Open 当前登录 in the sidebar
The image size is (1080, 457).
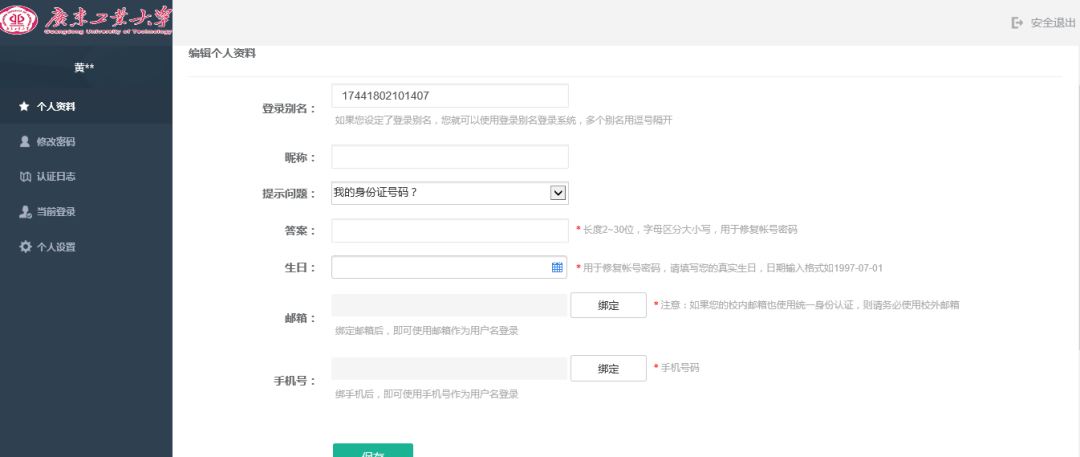click(x=86, y=212)
